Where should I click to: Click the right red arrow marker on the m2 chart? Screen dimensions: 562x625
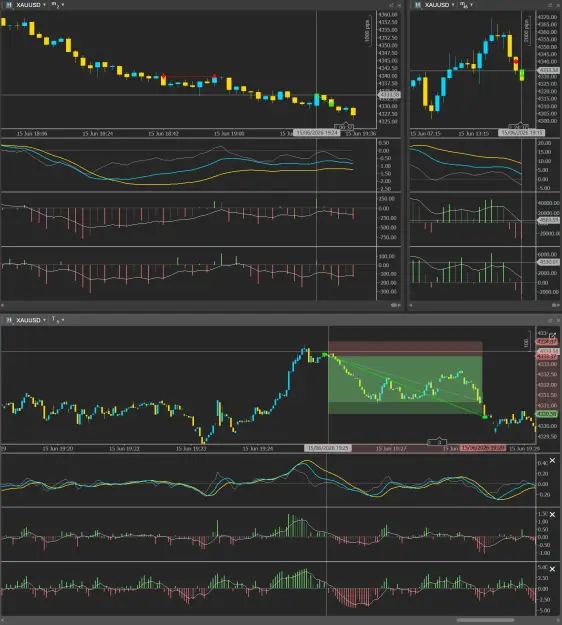point(214,75)
